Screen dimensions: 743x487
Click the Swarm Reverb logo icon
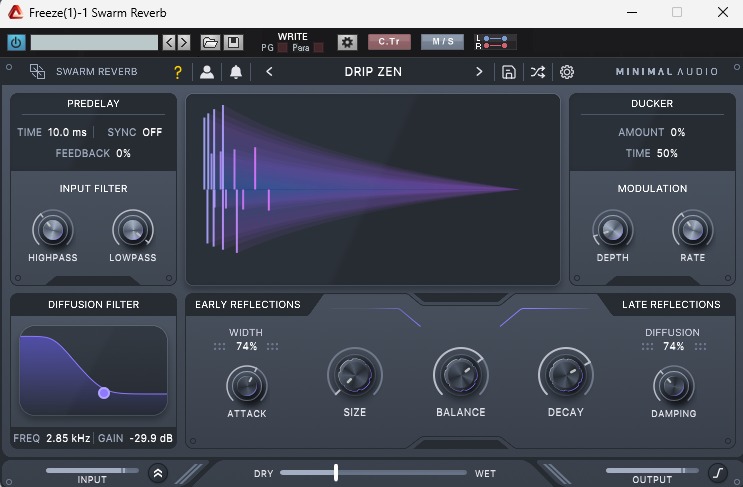(x=37, y=72)
